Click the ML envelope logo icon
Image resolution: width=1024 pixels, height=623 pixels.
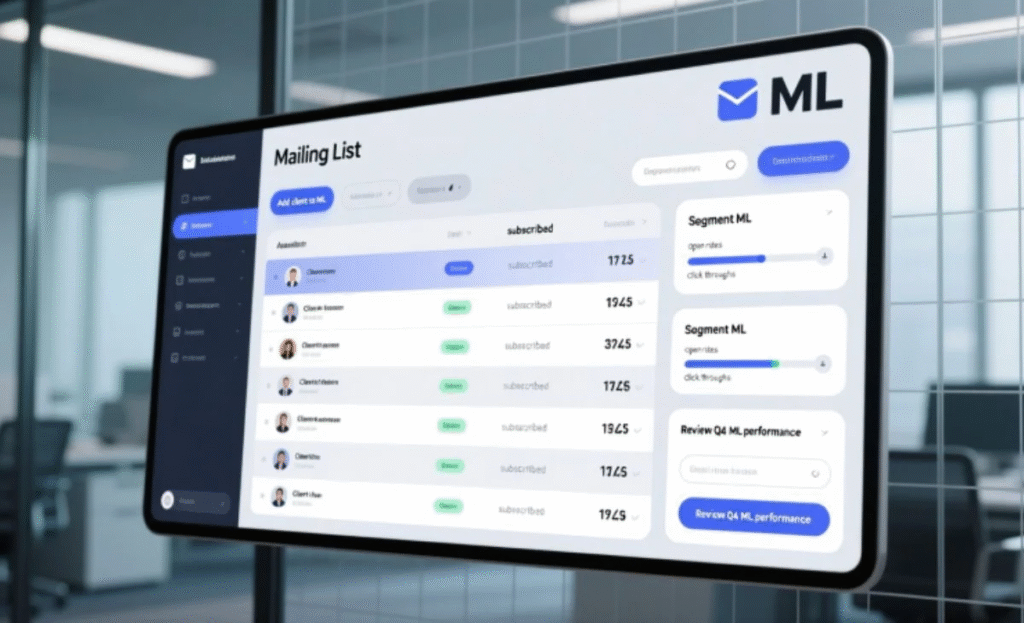pyautogui.click(x=737, y=97)
